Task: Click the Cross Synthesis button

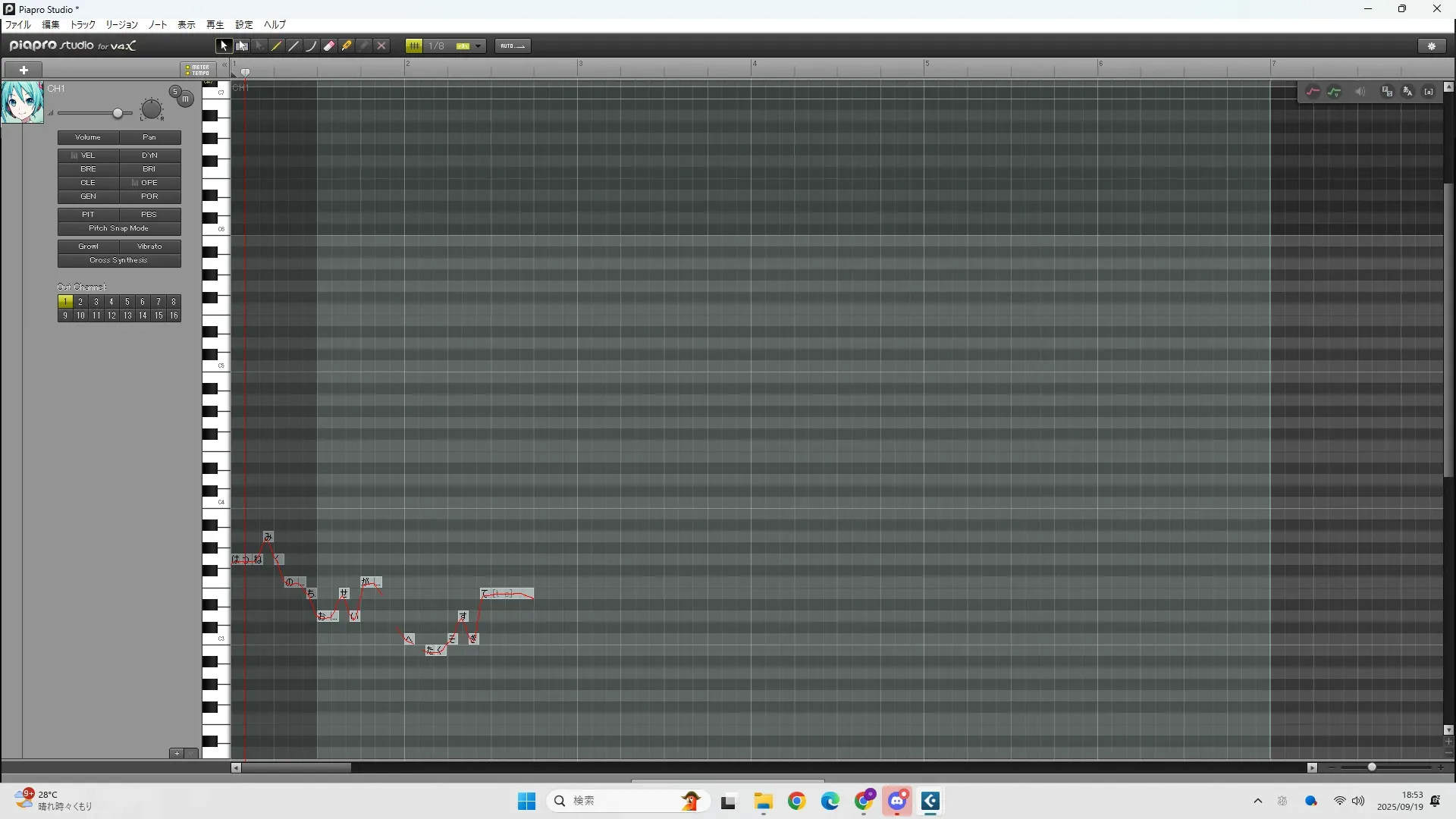Action: tap(119, 260)
